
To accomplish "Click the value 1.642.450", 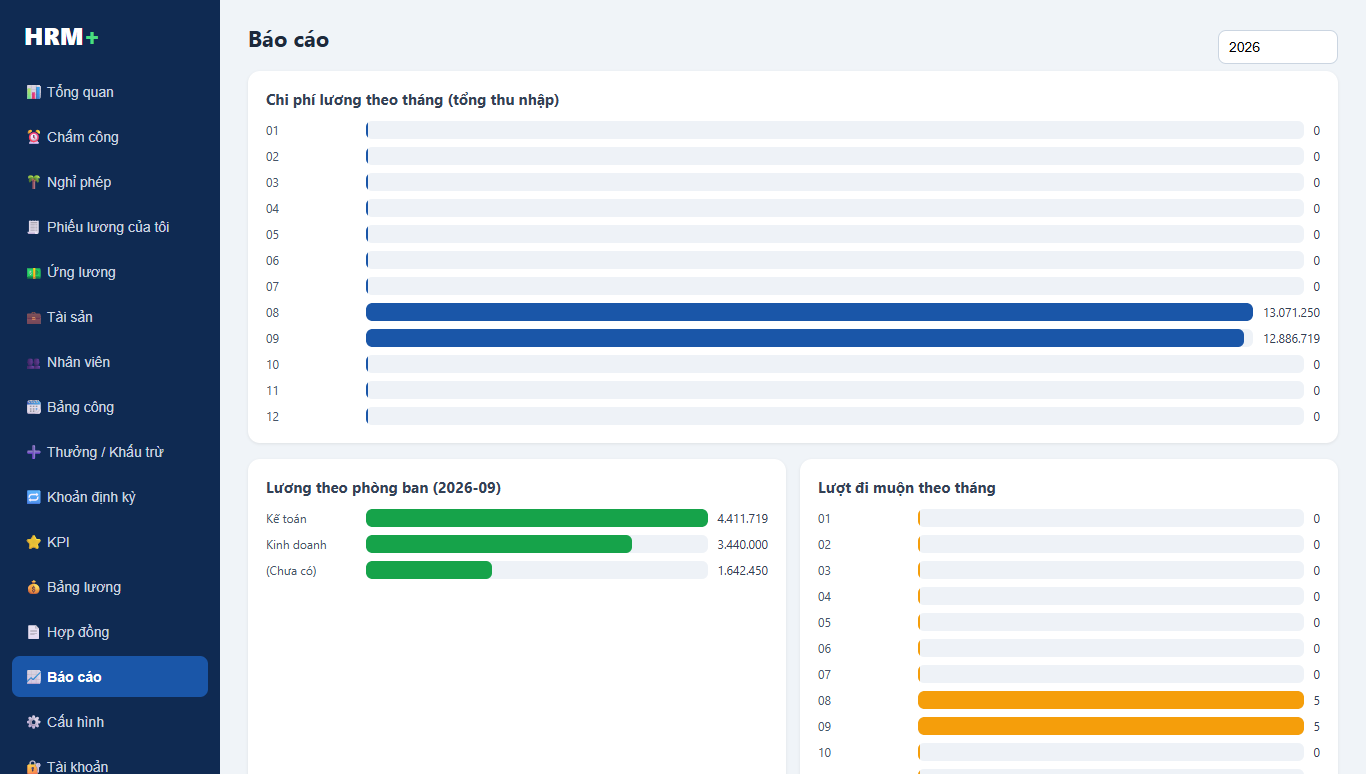I will pos(743,571).
